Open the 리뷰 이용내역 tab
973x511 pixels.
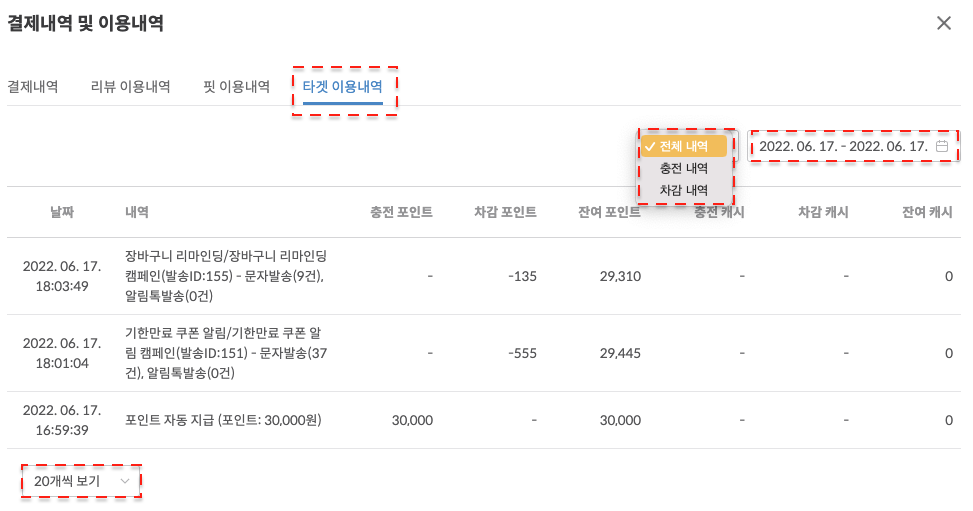click(x=130, y=87)
